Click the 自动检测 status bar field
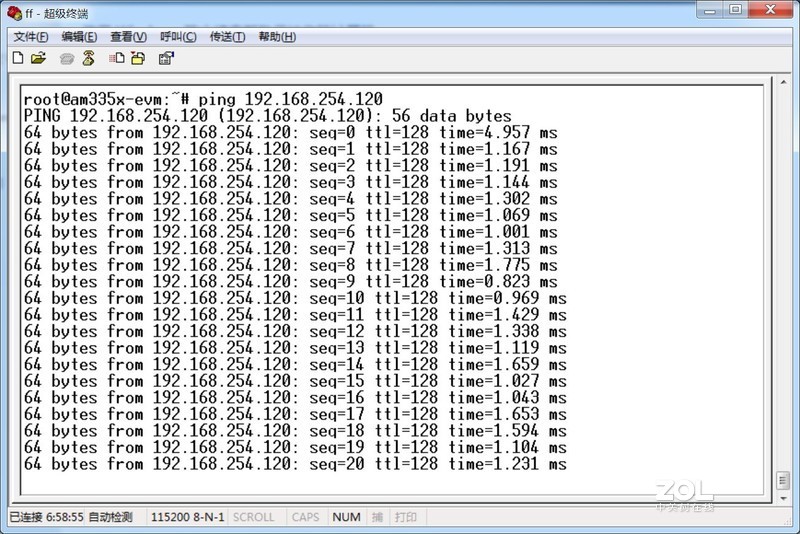Image resolution: width=800 pixels, height=534 pixels. 110,517
